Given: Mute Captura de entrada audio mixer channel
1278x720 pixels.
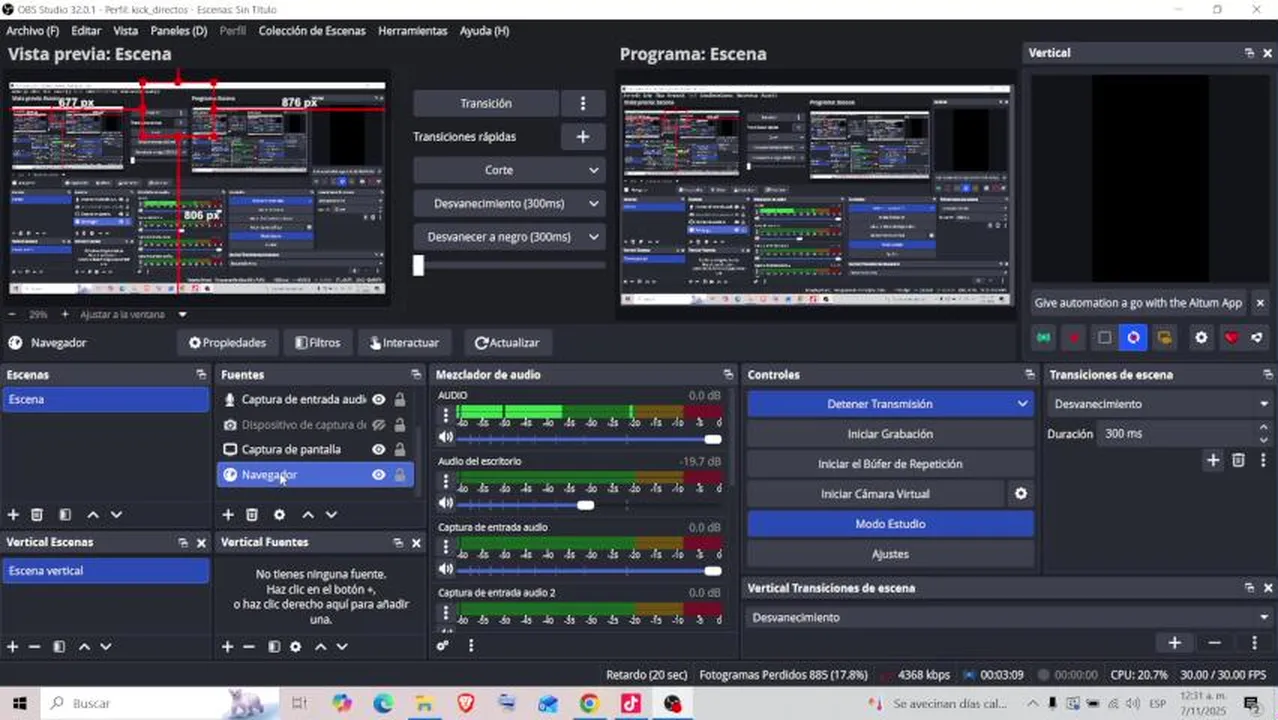Looking at the screenshot, I should 446,569.
